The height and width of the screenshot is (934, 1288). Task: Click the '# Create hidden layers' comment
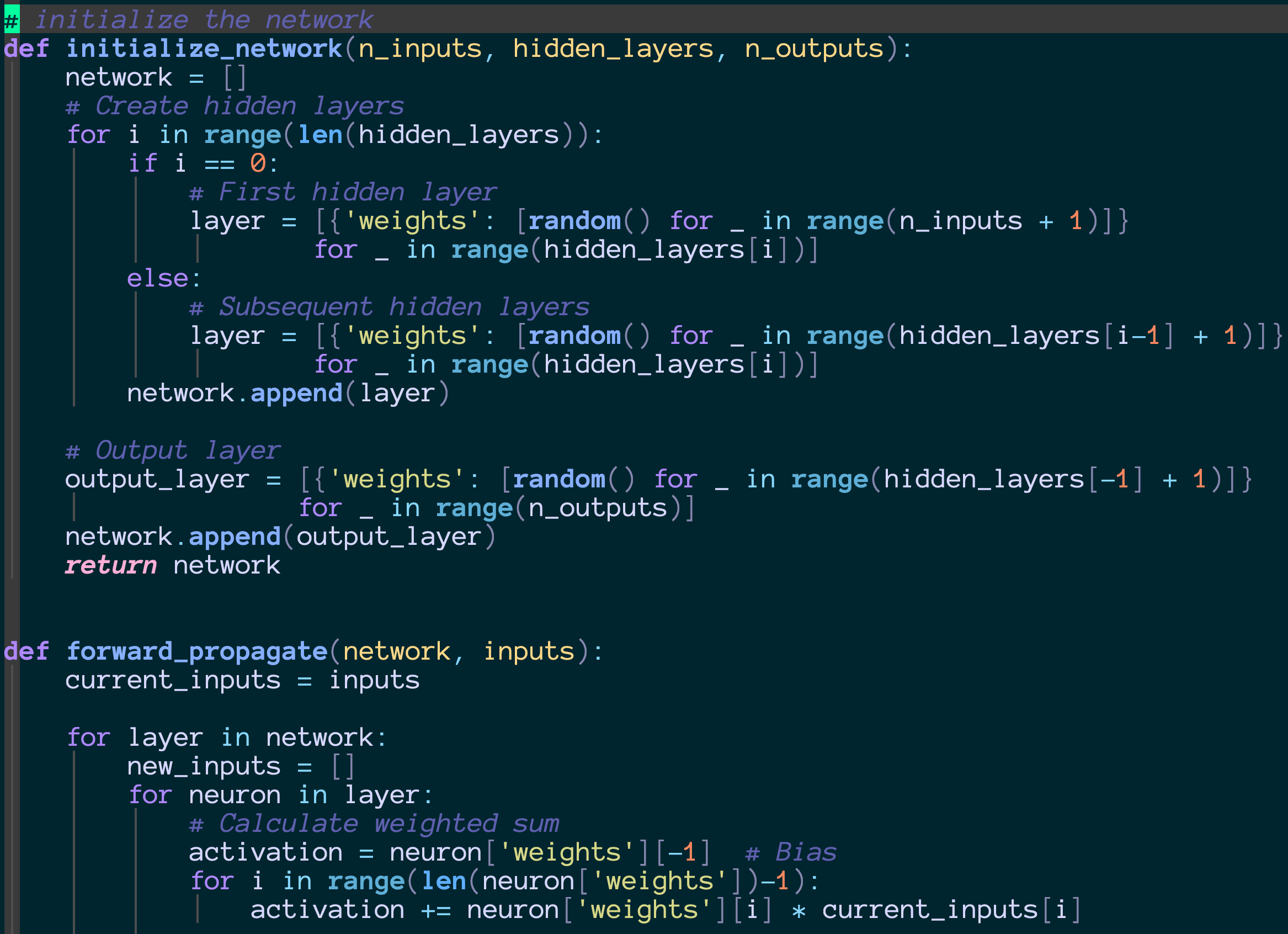(234, 106)
